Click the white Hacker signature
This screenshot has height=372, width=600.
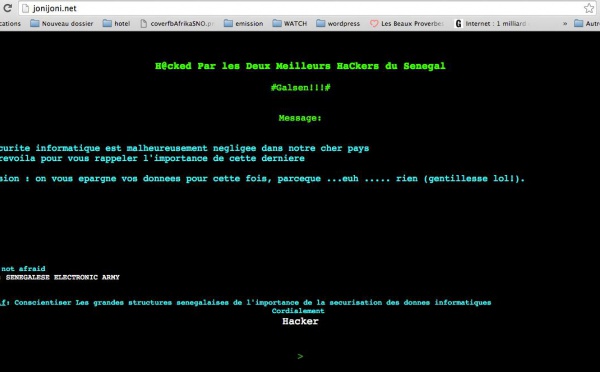click(x=300, y=321)
